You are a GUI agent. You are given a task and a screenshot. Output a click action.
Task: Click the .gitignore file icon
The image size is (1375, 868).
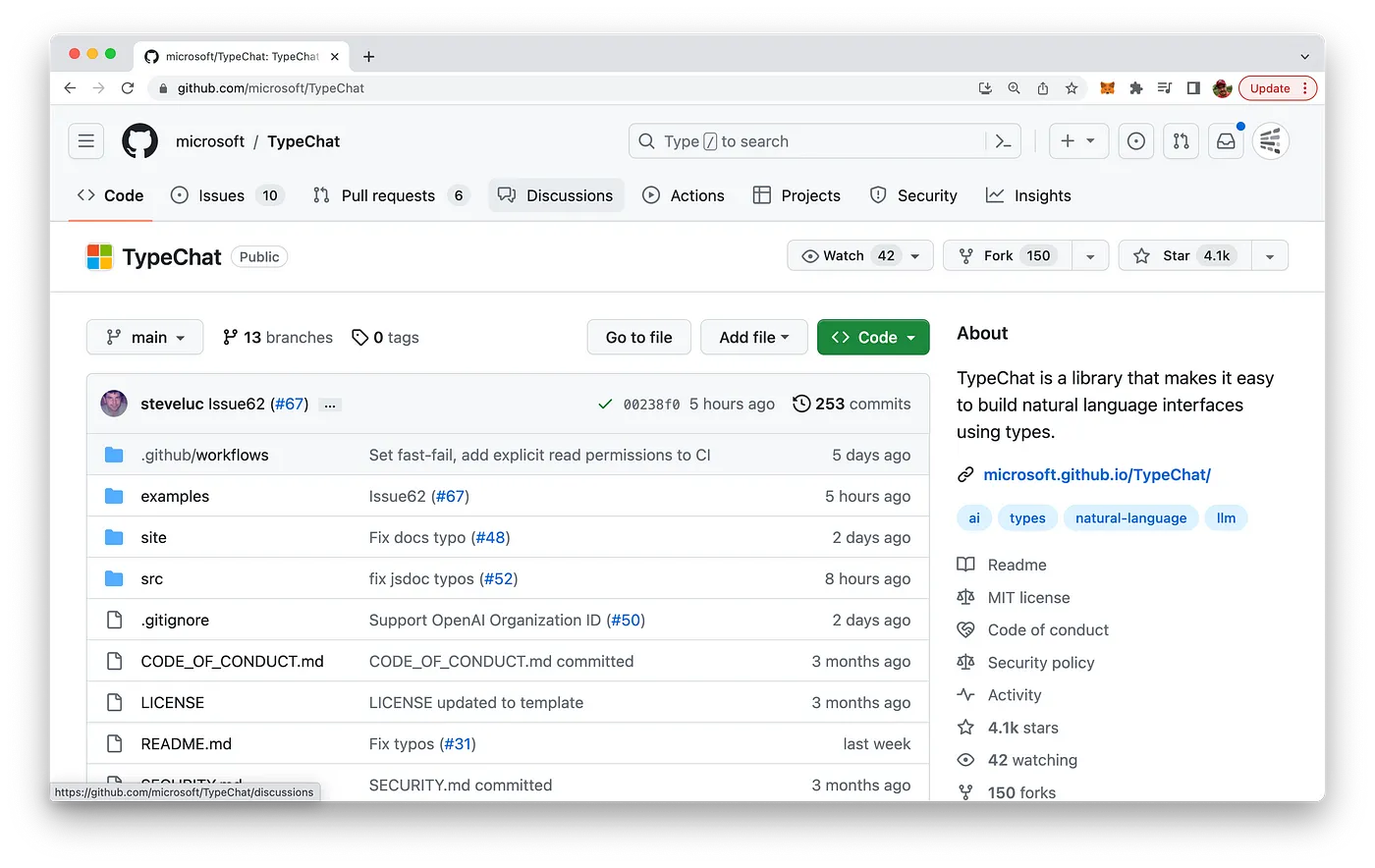pyautogui.click(x=114, y=620)
